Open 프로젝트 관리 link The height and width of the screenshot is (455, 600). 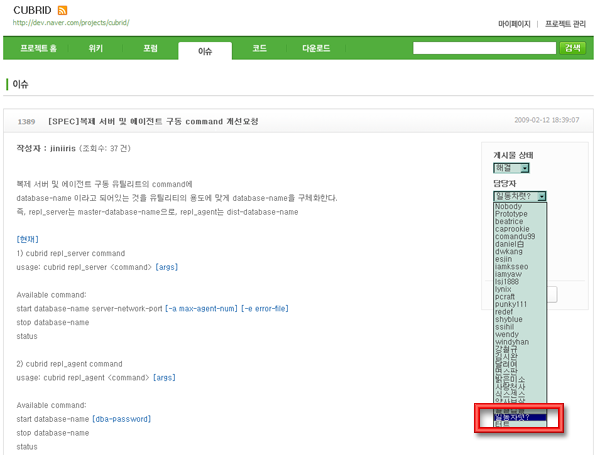[565, 24]
